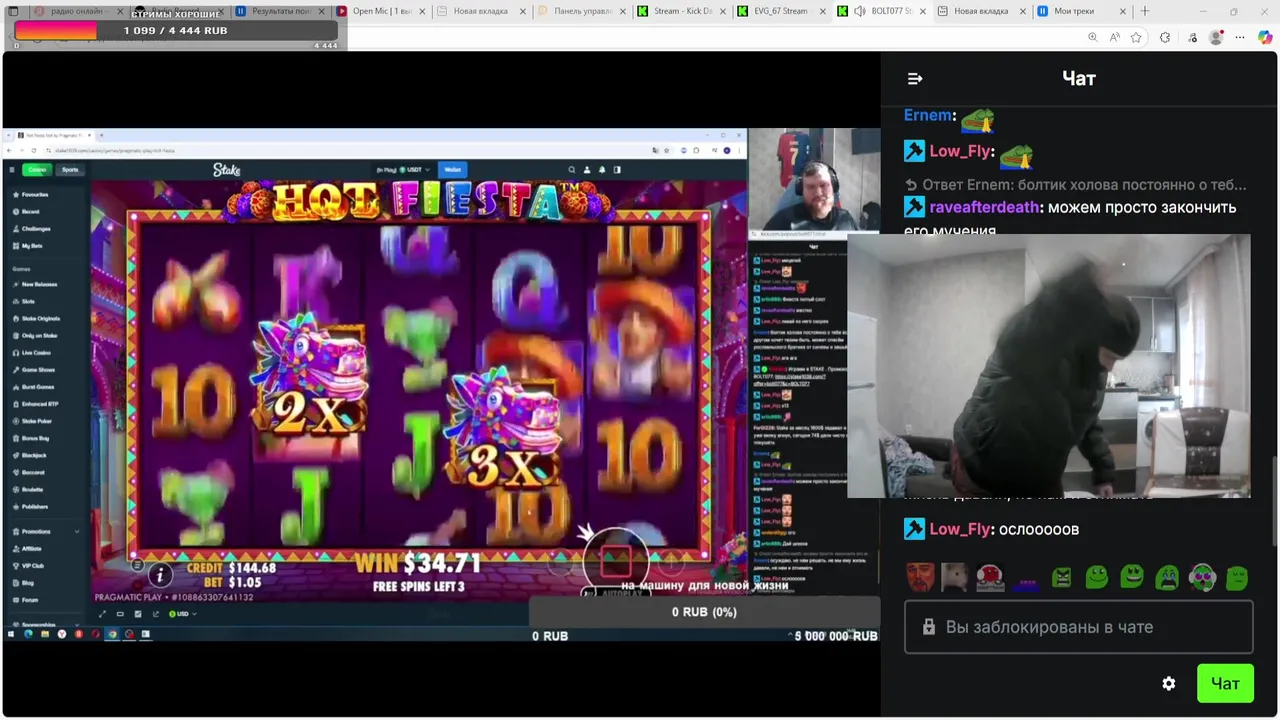
Task: Open the USD currency dropdown below game
Action: point(181,614)
